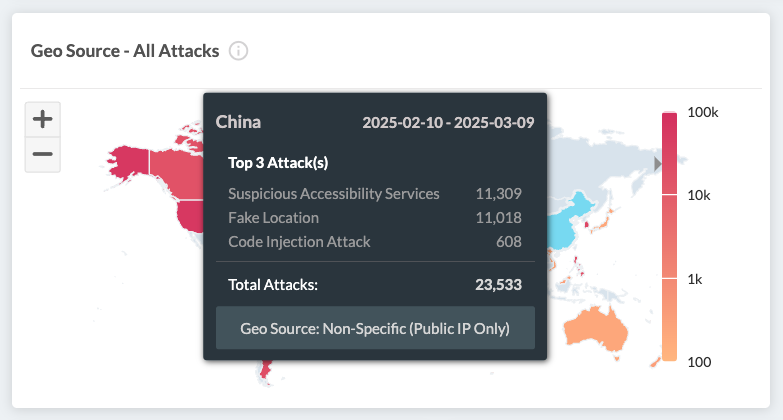Zoom out of the map with minus button

(43, 154)
